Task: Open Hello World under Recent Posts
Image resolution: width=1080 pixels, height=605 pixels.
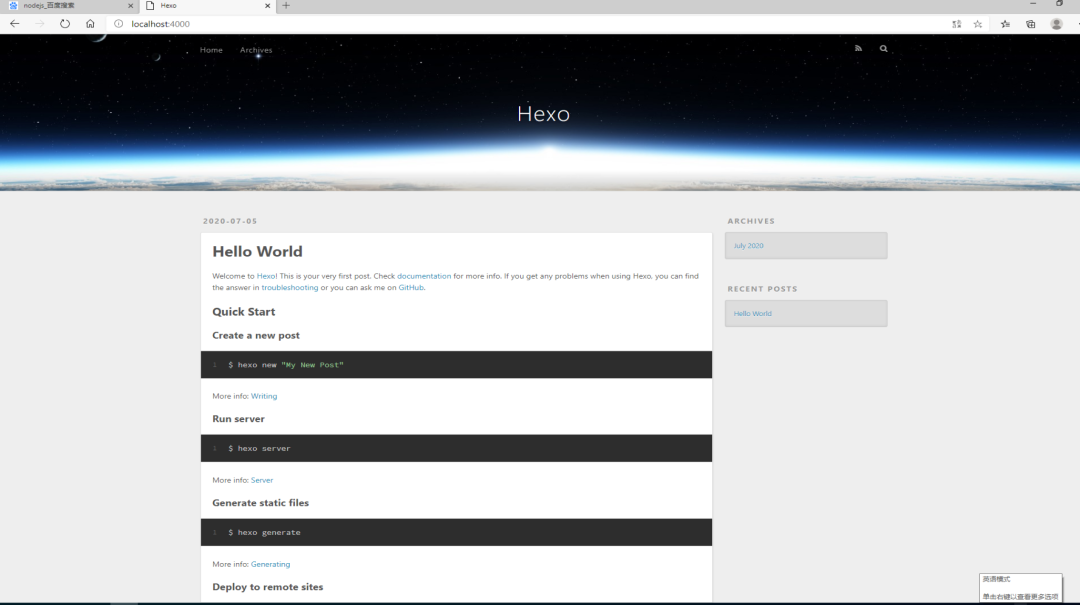Action: pos(752,314)
